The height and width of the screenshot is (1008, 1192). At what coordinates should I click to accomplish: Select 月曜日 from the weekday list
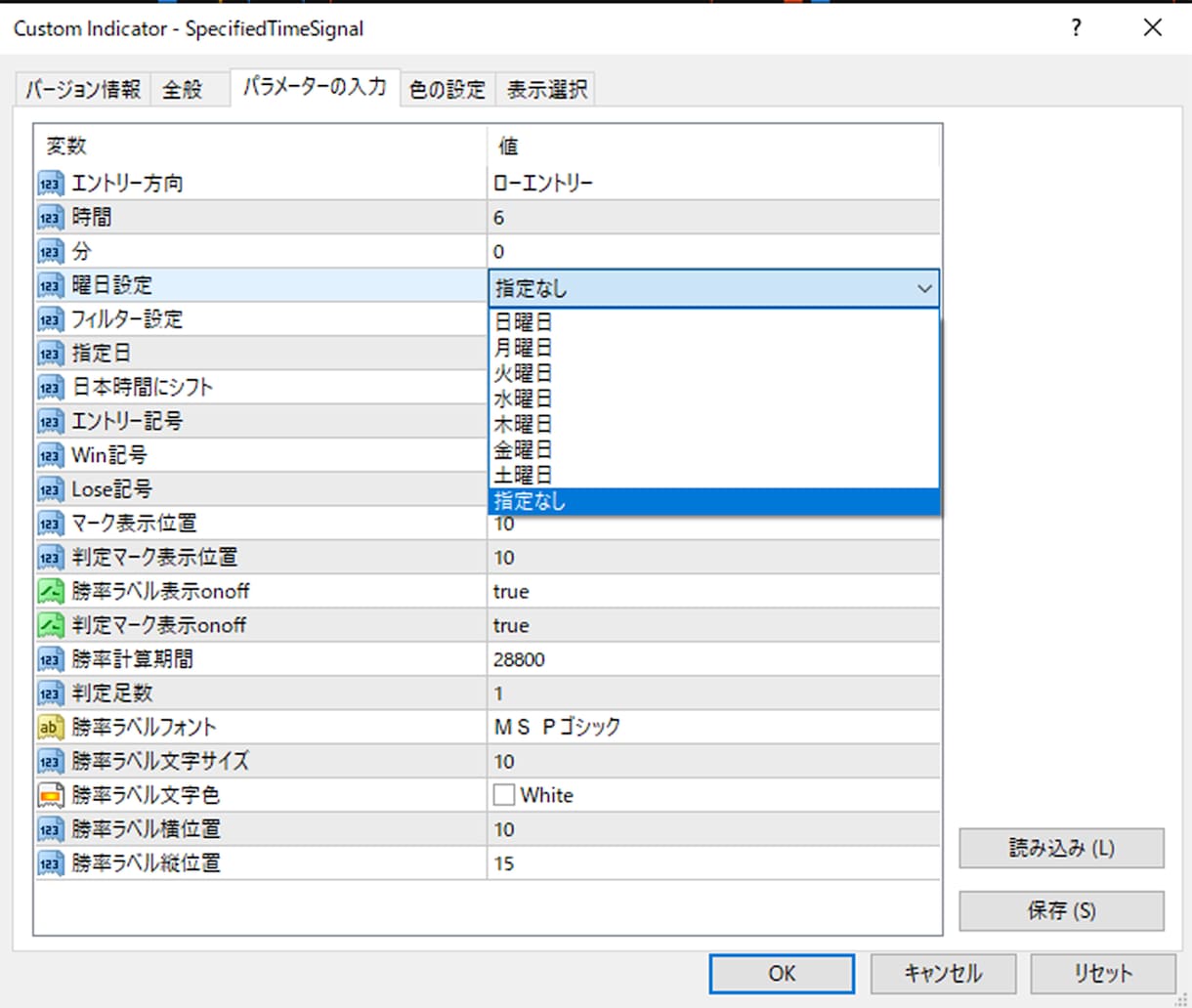[713, 347]
